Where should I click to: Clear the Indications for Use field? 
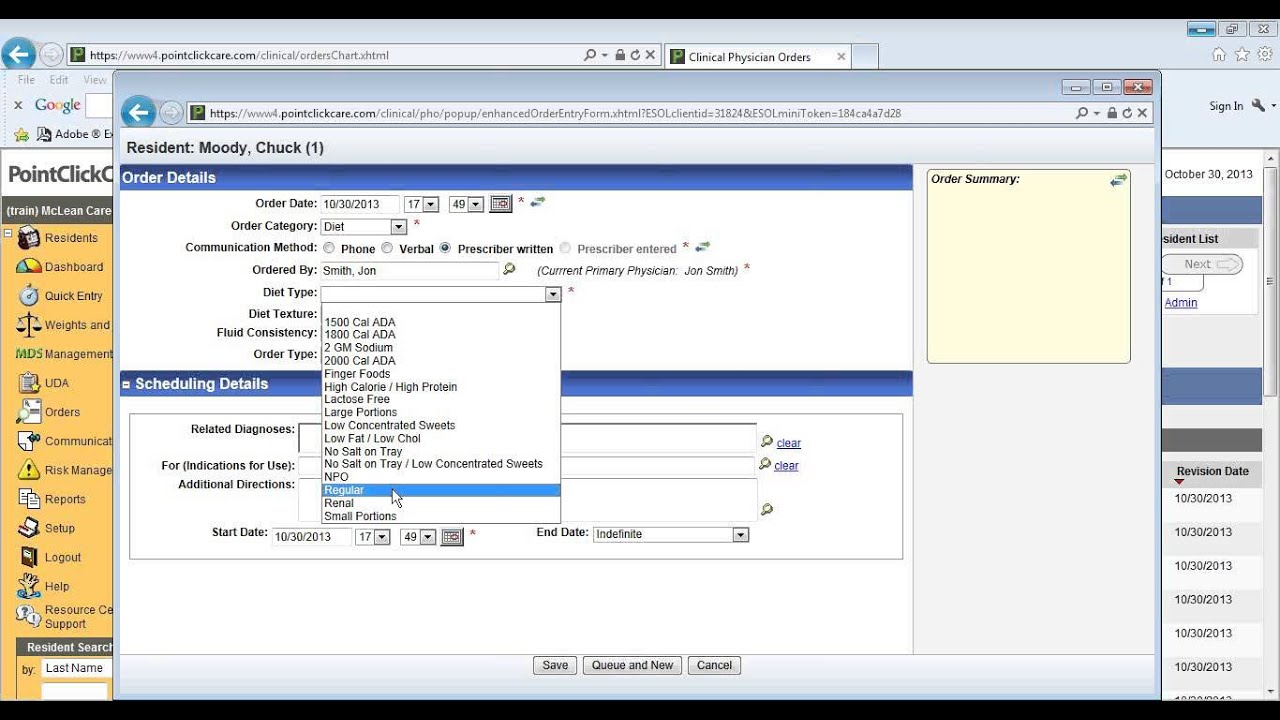coord(786,465)
